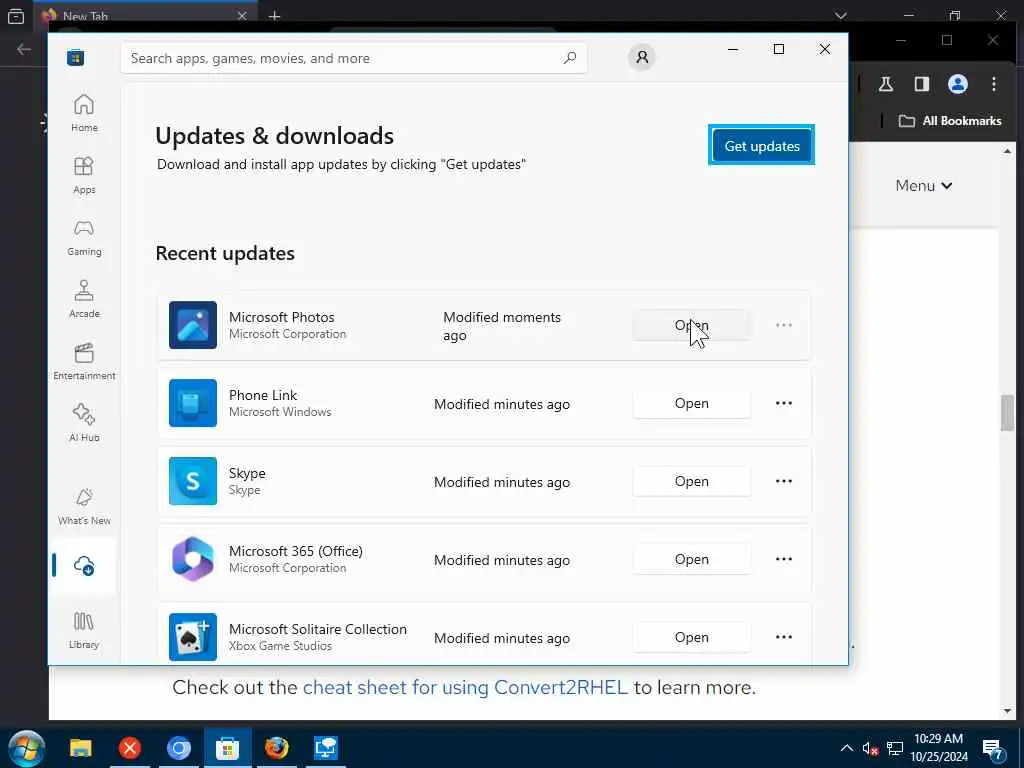Open What's New in Store sidebar

point(84,506)
